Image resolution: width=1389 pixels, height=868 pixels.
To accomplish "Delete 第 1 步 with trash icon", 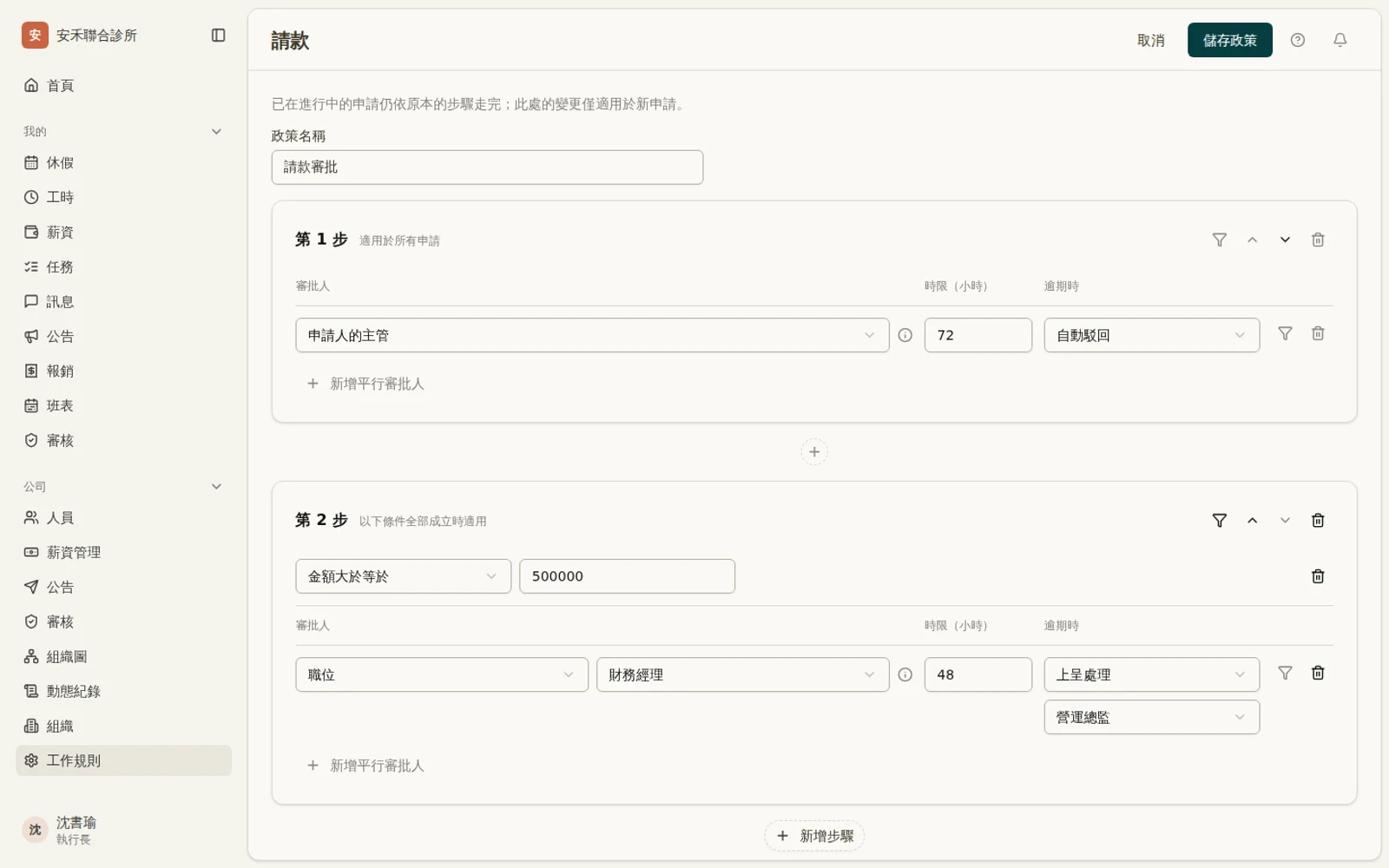I will pos(1318,240).
